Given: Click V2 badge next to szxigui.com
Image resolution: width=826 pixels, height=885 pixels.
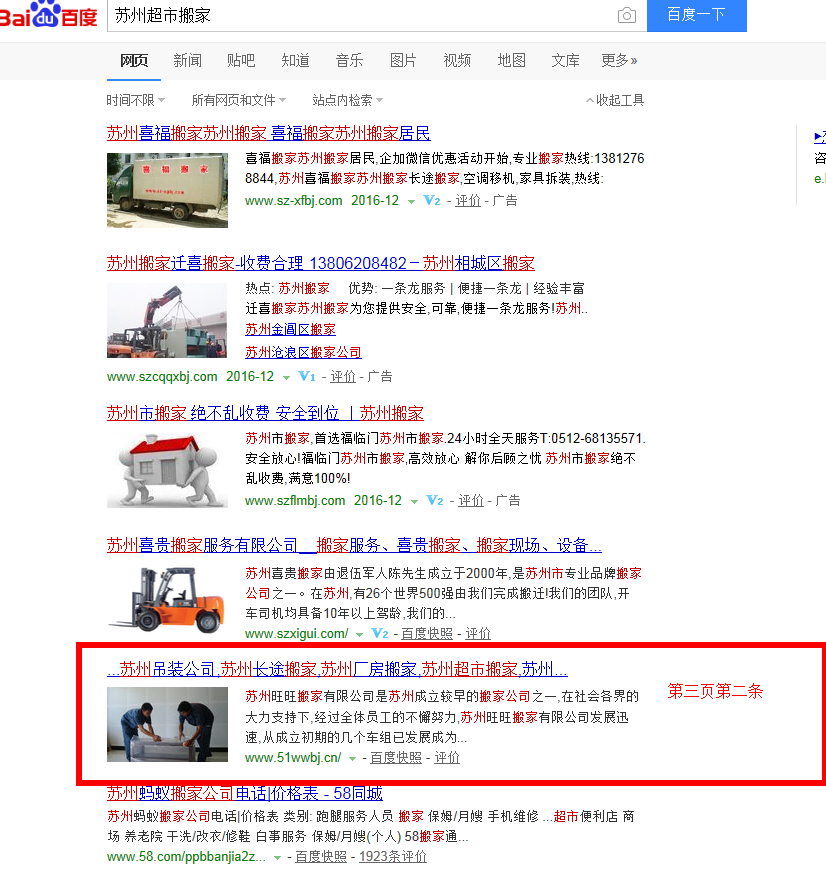Looking at the screenshot, I should (379, 634).
